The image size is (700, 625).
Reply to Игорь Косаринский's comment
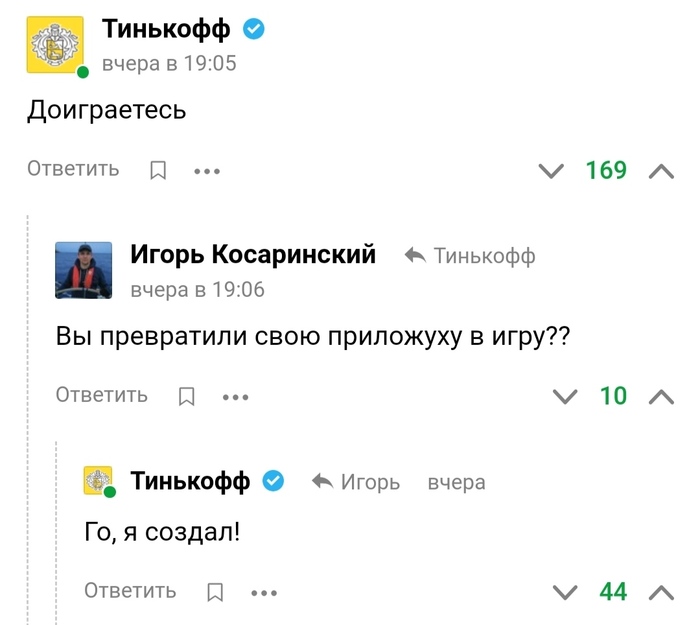point(101,395)
